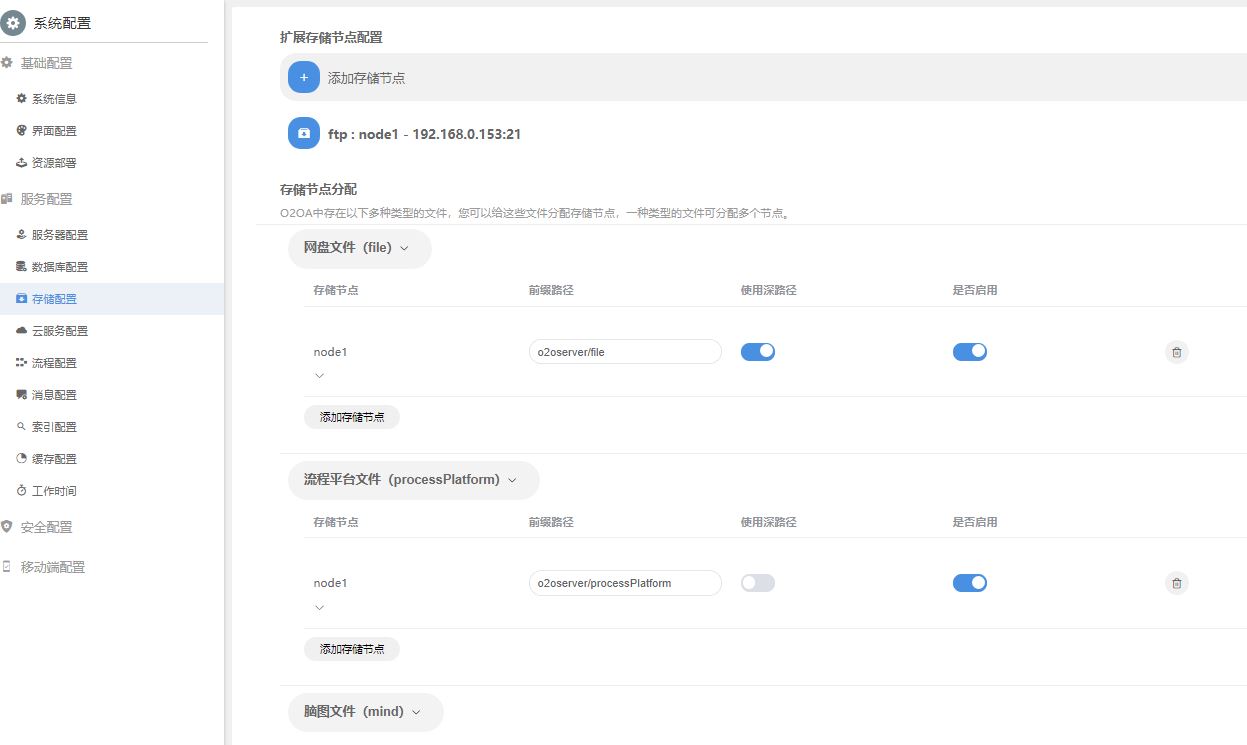Enable 使用深路径 switch for 流程平台文件 node1

[x=758, y=583]
